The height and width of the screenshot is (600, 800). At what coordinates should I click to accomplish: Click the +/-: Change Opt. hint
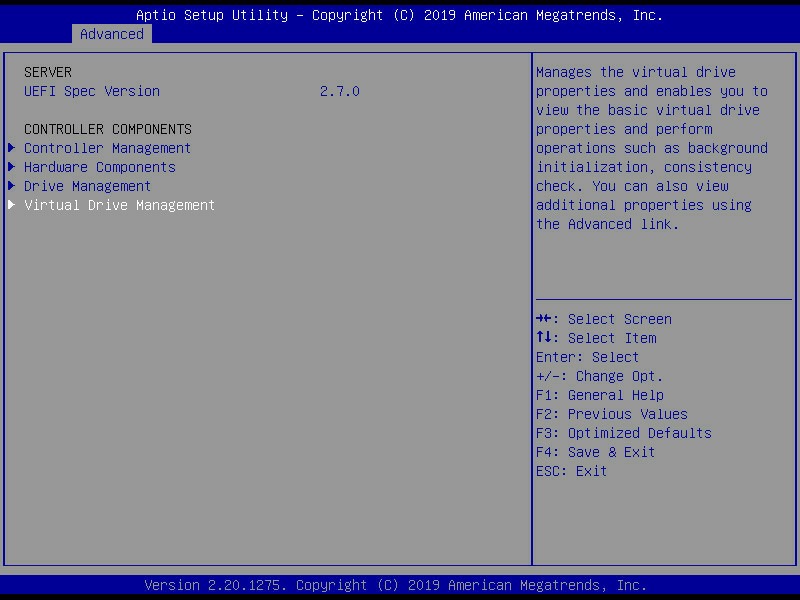tap(599, 376)
